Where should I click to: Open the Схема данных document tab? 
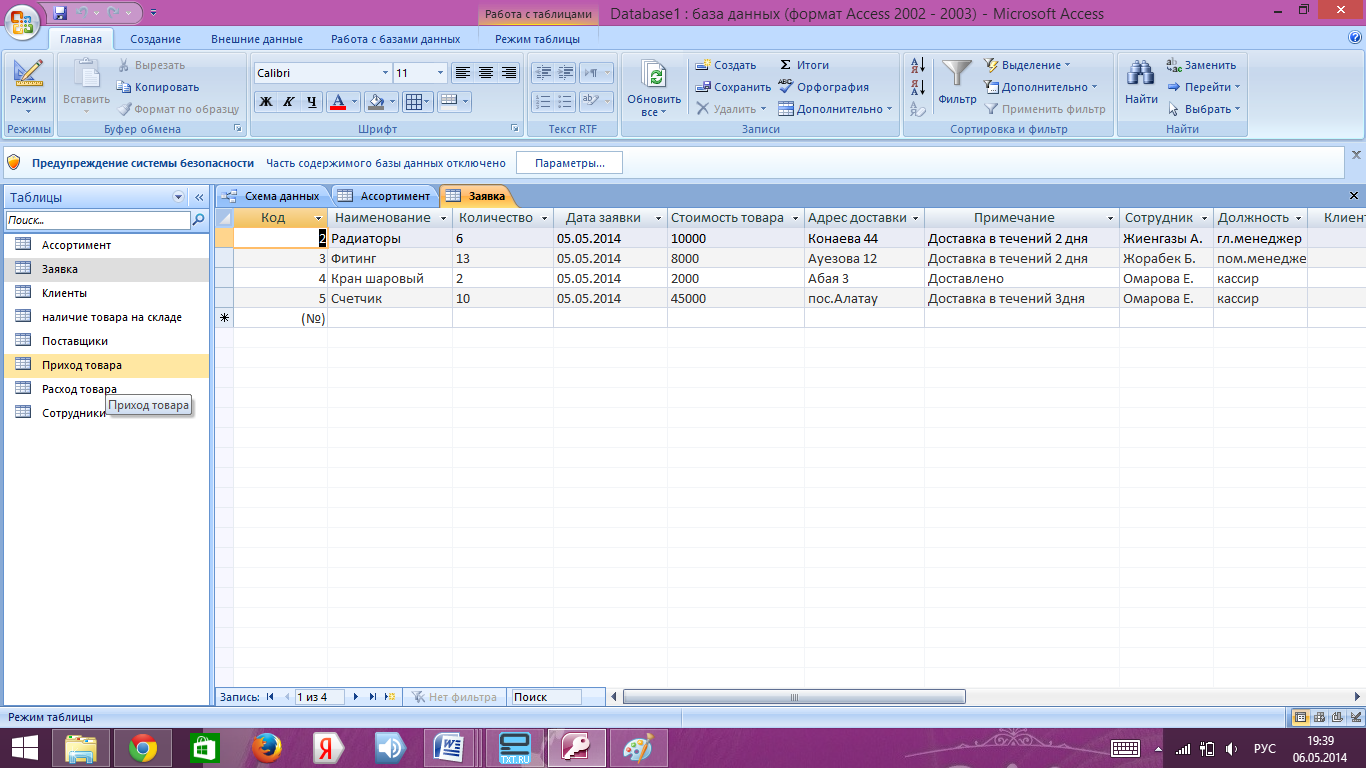272,196
